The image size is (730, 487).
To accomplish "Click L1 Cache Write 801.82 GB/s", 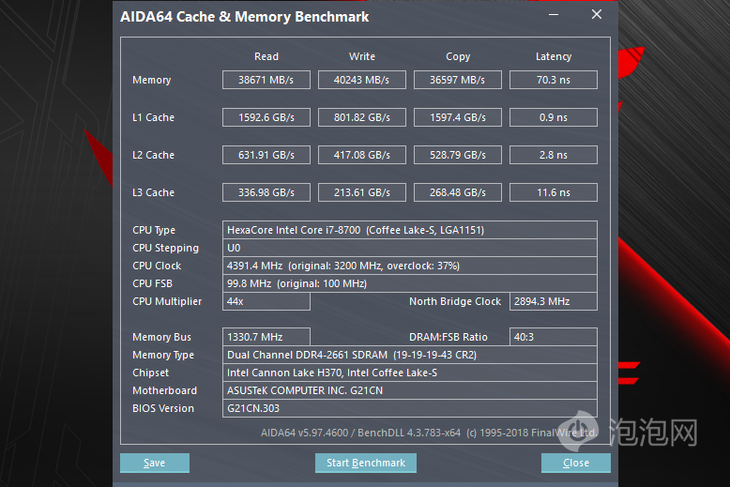I will tap(362, 117).
